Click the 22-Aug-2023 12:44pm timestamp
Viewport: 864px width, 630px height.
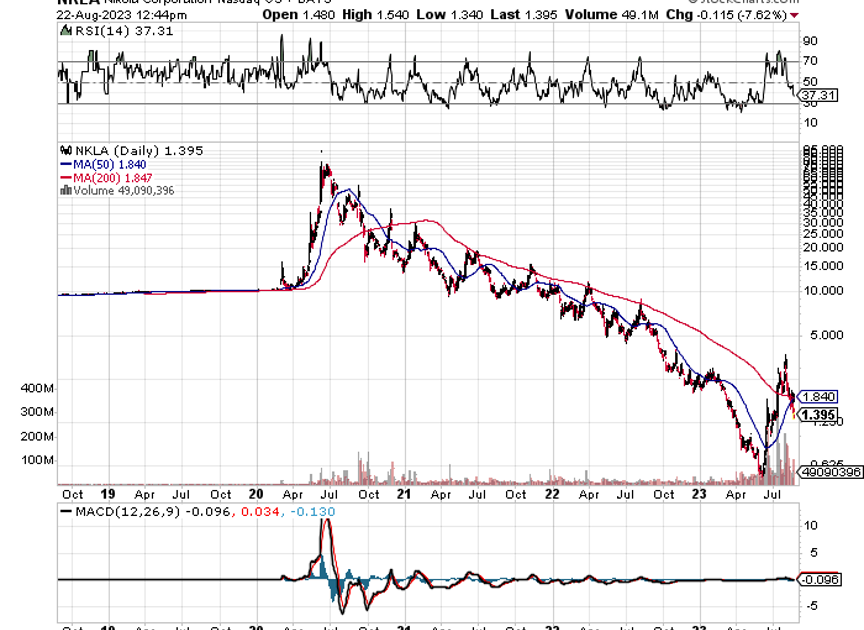tap(107, 16)
